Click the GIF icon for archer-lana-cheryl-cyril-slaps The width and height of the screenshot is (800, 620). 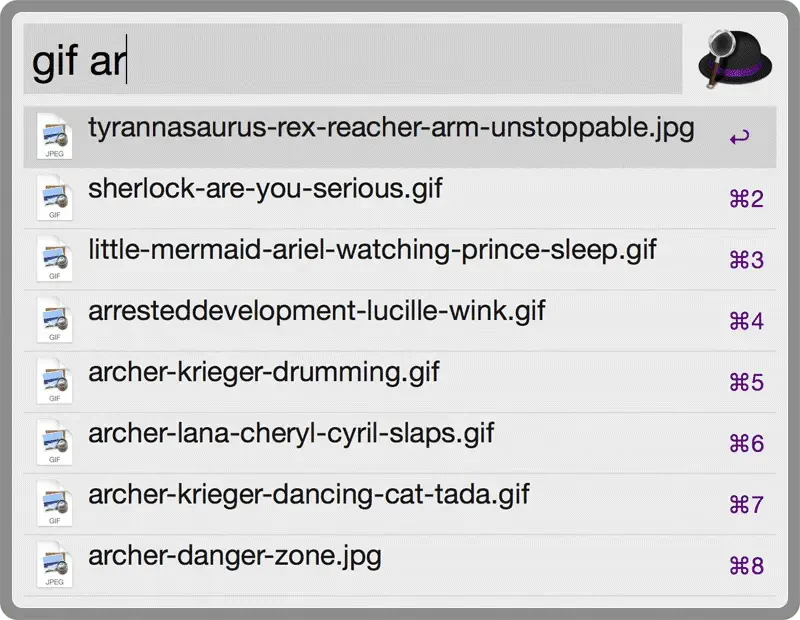coord(53,443)
